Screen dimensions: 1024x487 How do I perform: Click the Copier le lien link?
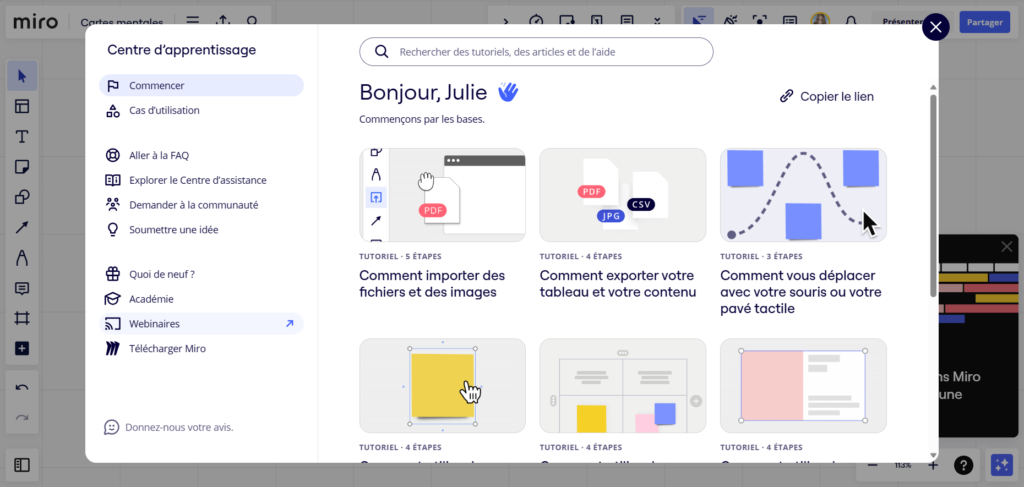pos(827,96)
